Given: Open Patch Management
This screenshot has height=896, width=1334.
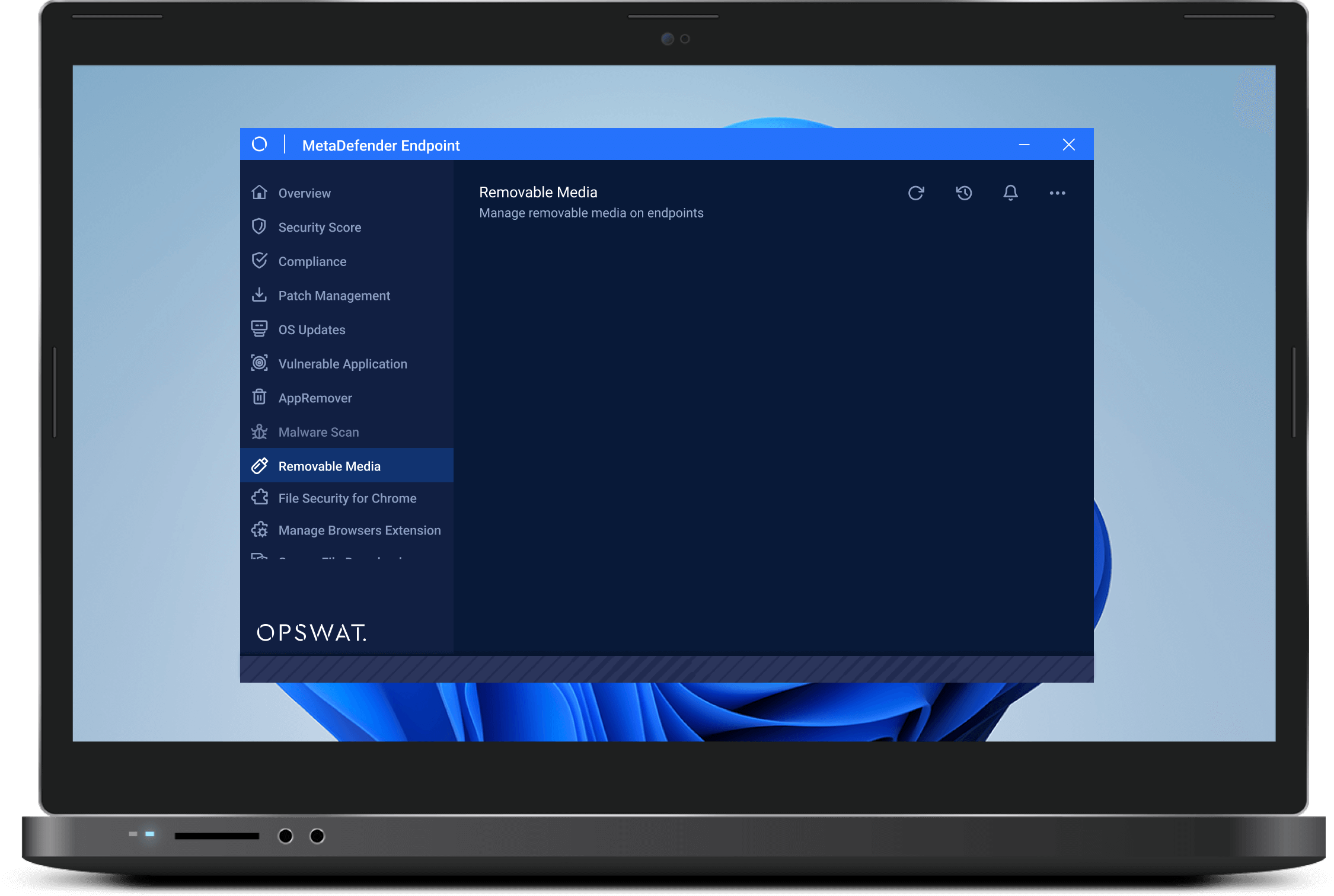Looking at the screenshot, I should (347, 295).
